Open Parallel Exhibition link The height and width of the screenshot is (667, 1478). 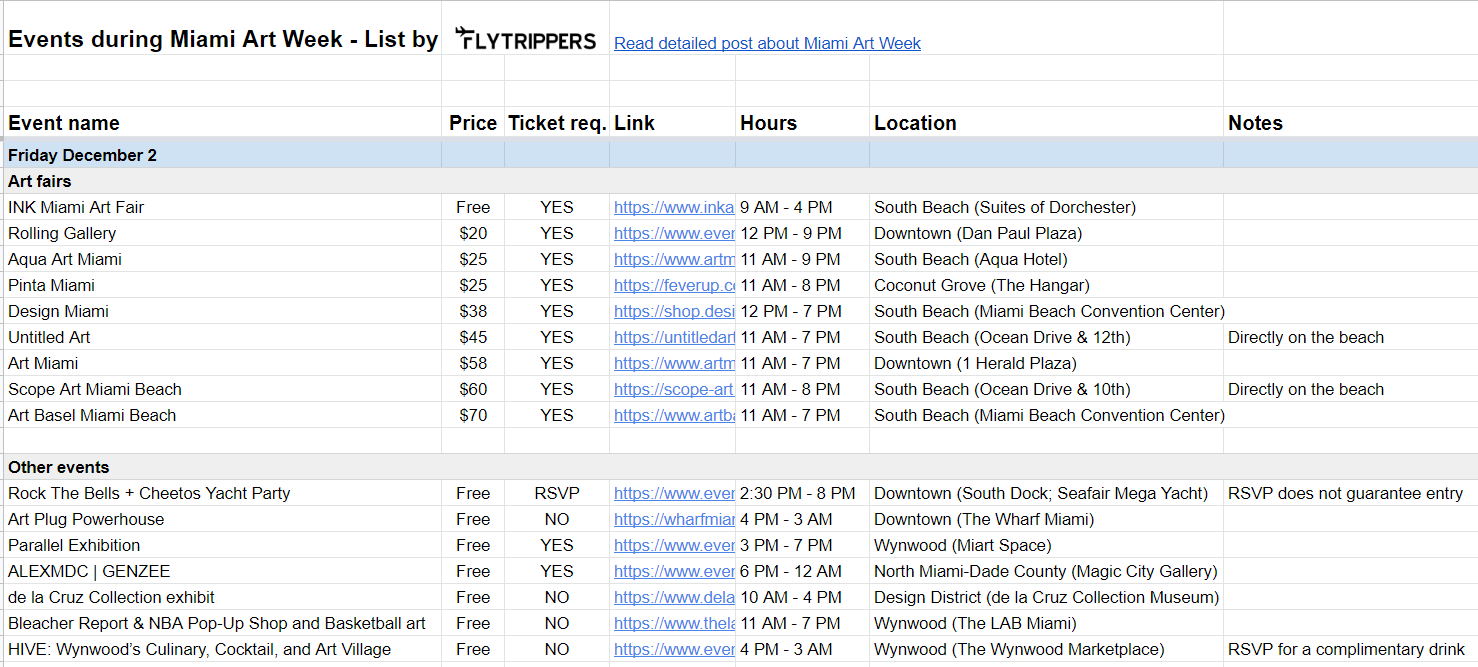674,545
